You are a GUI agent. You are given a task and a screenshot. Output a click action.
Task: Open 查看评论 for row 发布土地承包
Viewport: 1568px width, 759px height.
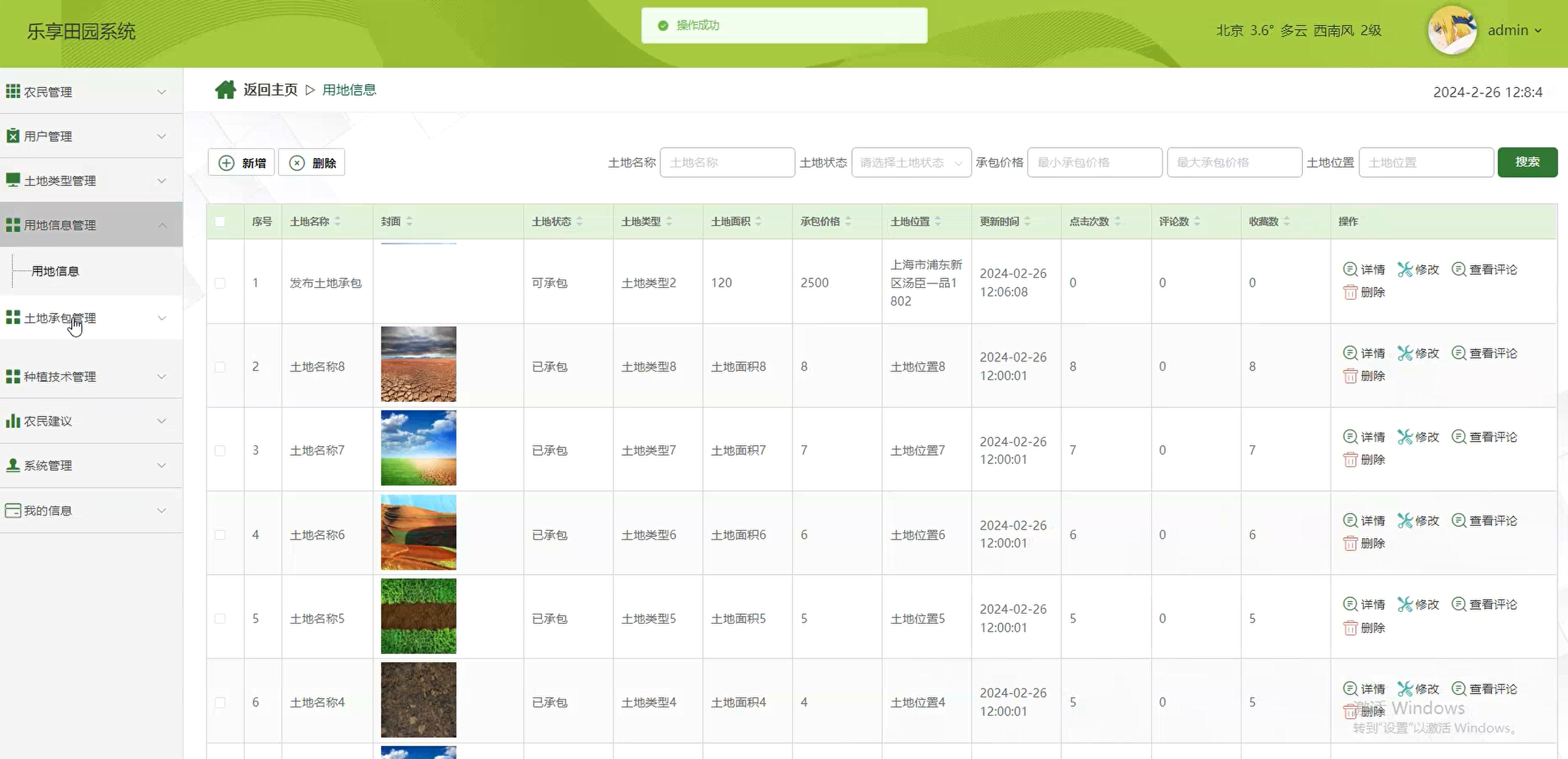1485,269
